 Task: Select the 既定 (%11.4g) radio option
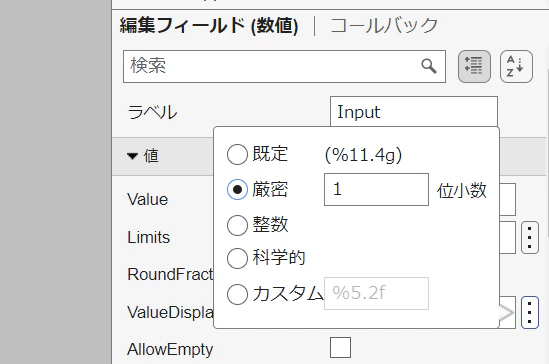pyautogui.click(x=237, y=154)
